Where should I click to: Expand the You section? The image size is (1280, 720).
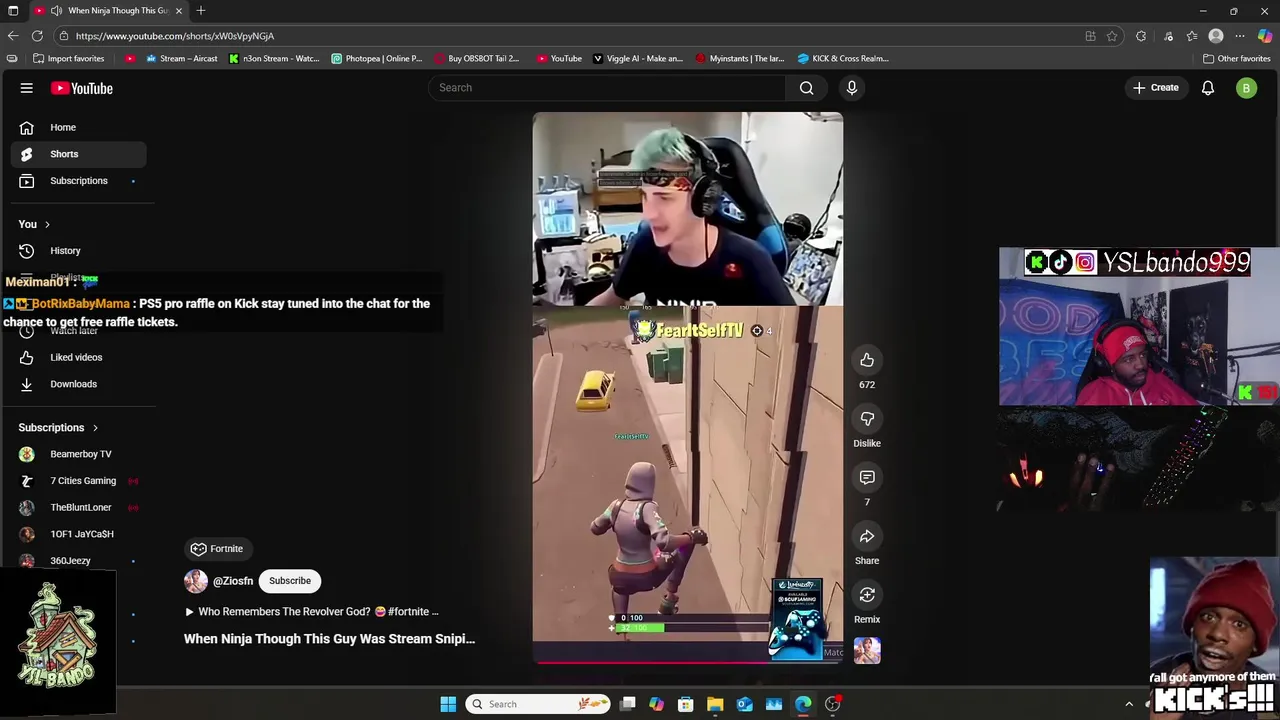click(x=34, y=224)
